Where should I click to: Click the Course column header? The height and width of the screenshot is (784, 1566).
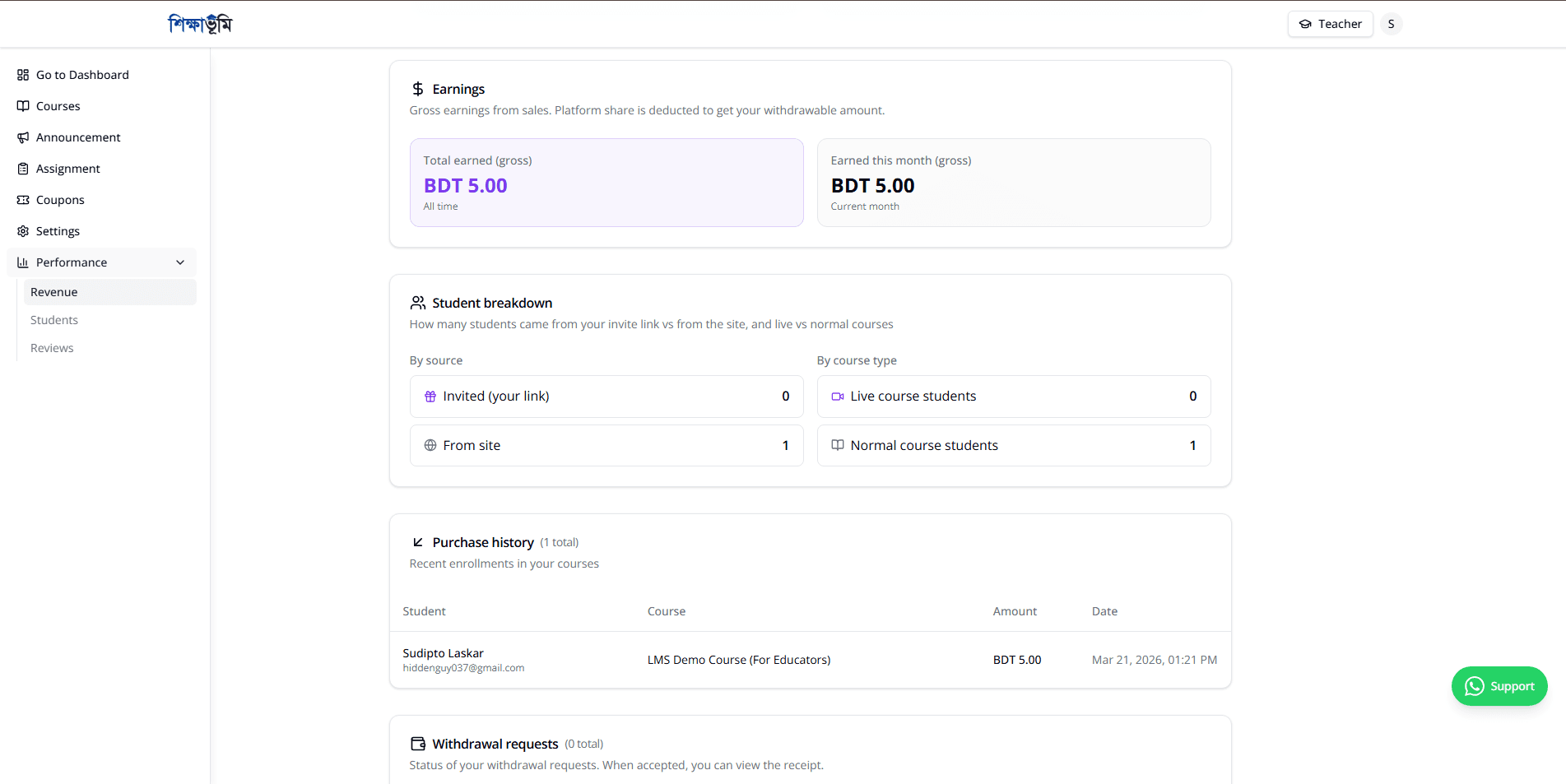click(667, 611)
